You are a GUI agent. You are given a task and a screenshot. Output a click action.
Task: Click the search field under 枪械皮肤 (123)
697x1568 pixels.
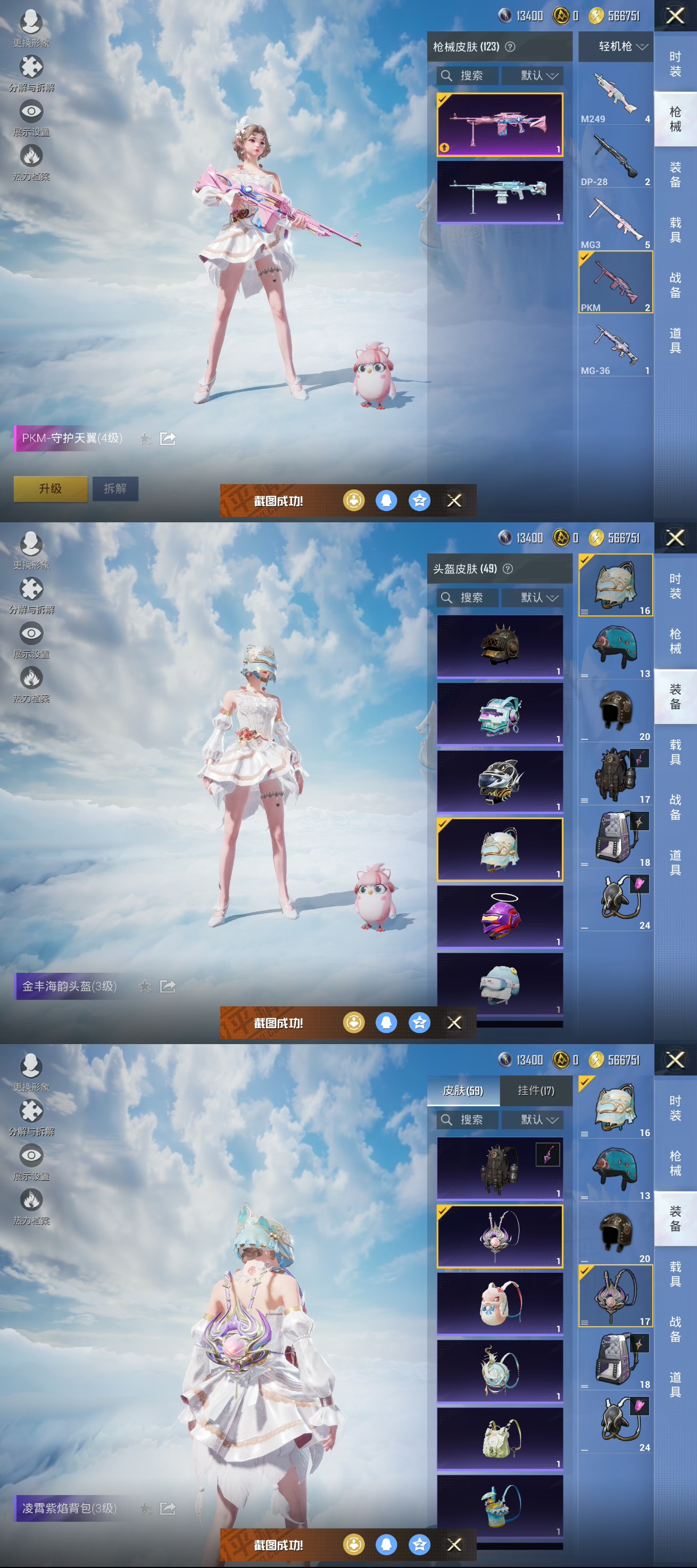[468, 76]
